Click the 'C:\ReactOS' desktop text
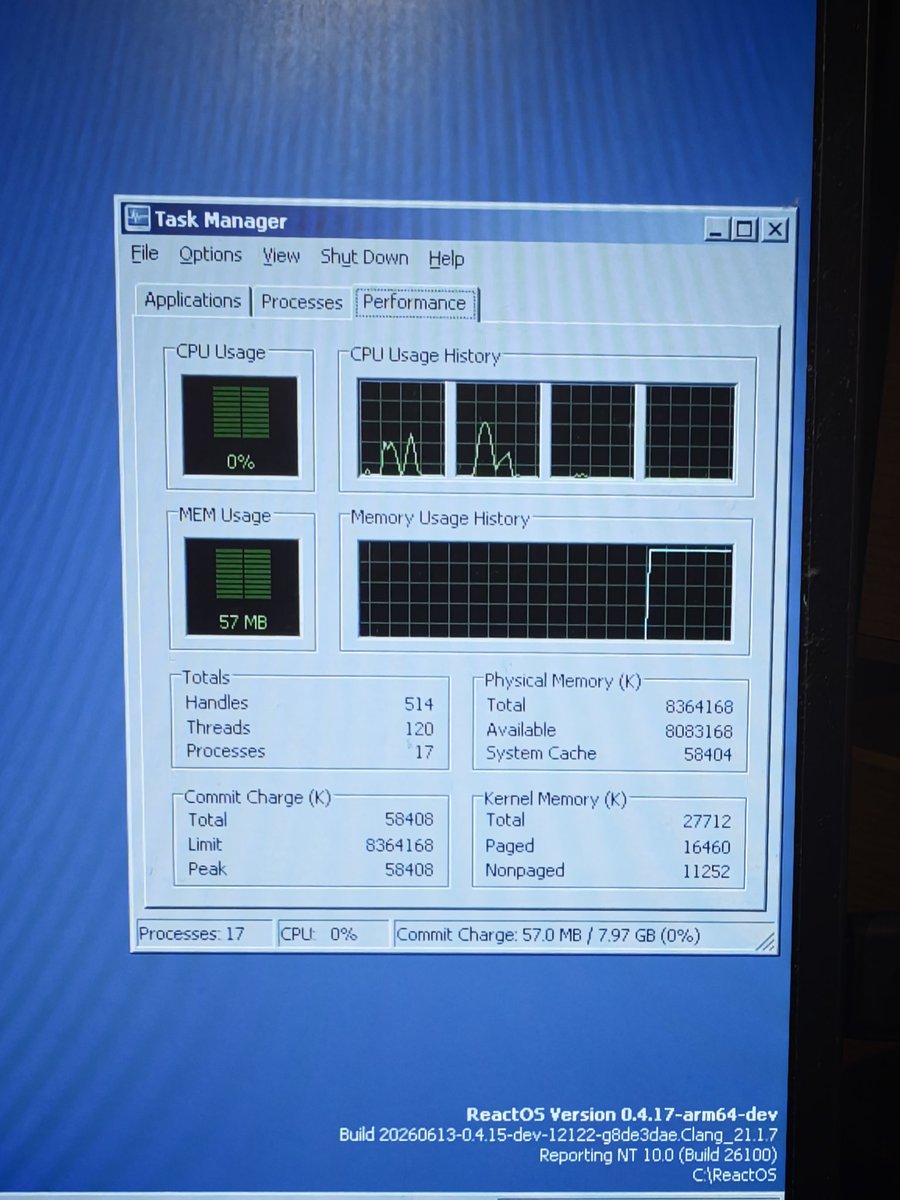Screen dimensions: 900x1200 coord(734,1176)
